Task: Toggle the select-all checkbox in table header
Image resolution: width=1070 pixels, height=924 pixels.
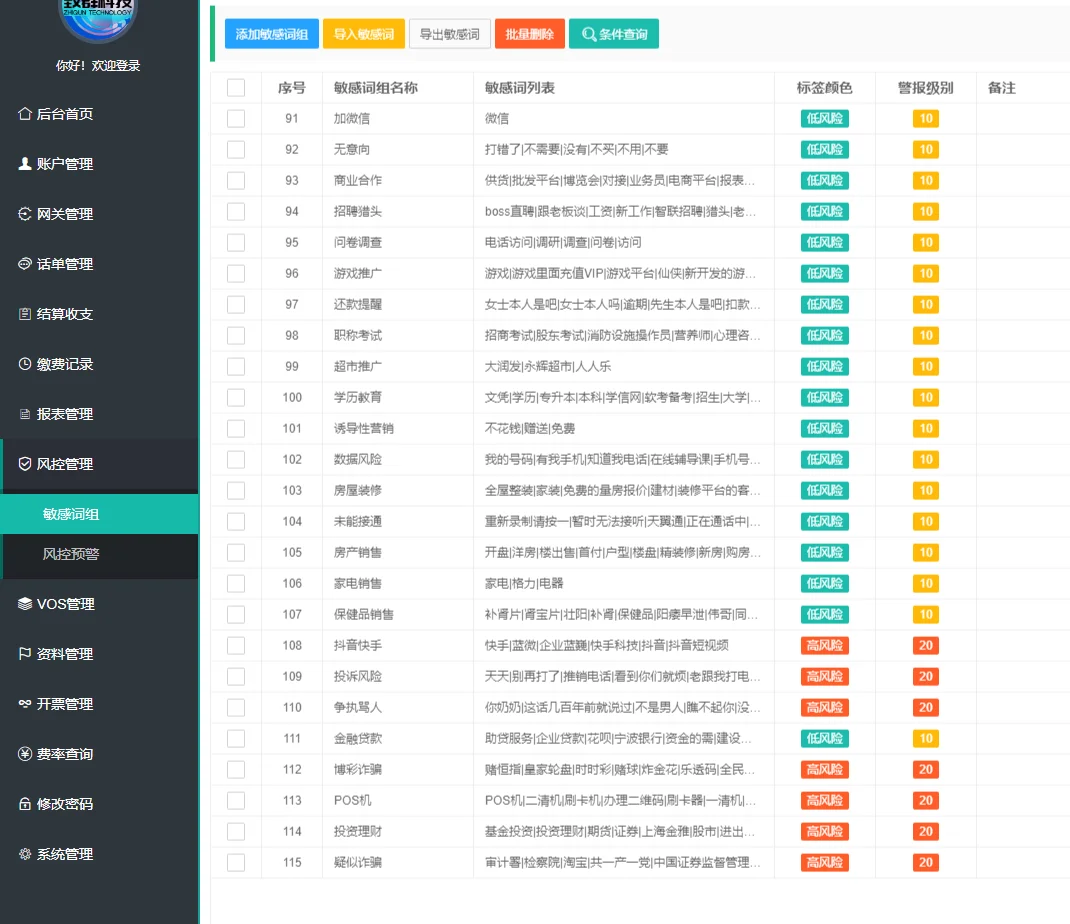Action: click(x=236, y=87)
